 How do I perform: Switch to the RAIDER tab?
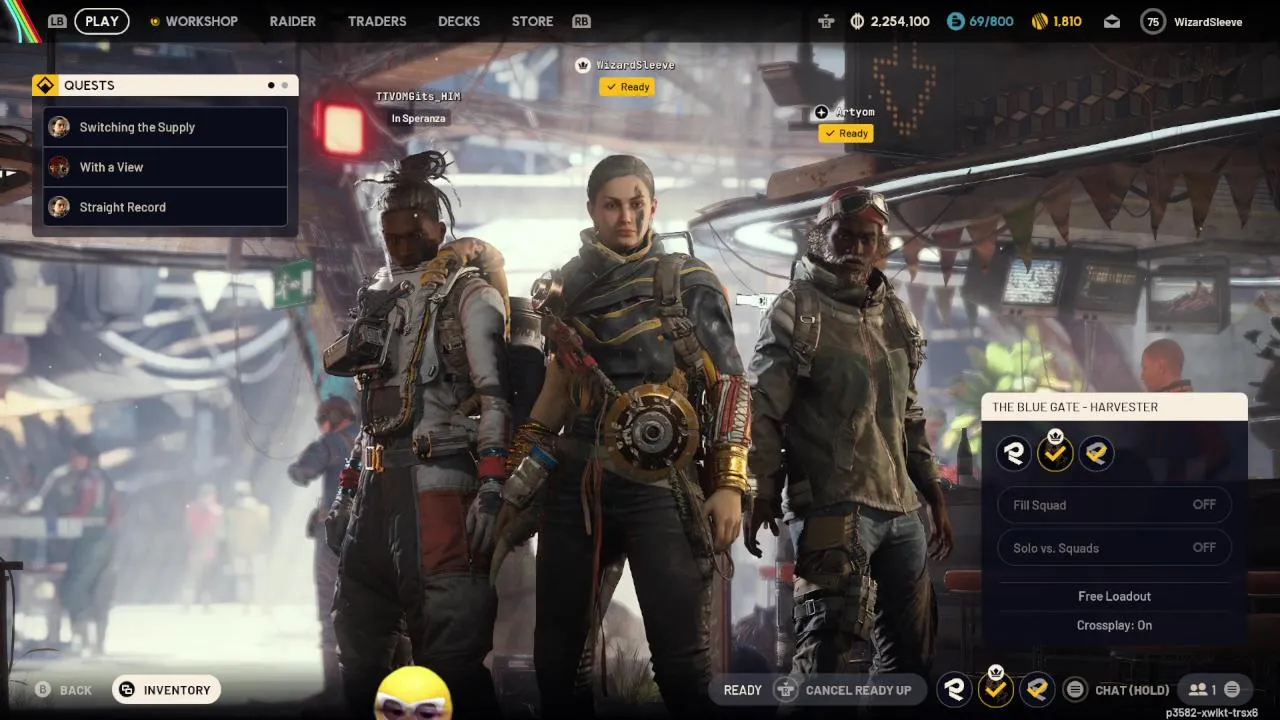[293, 21]
